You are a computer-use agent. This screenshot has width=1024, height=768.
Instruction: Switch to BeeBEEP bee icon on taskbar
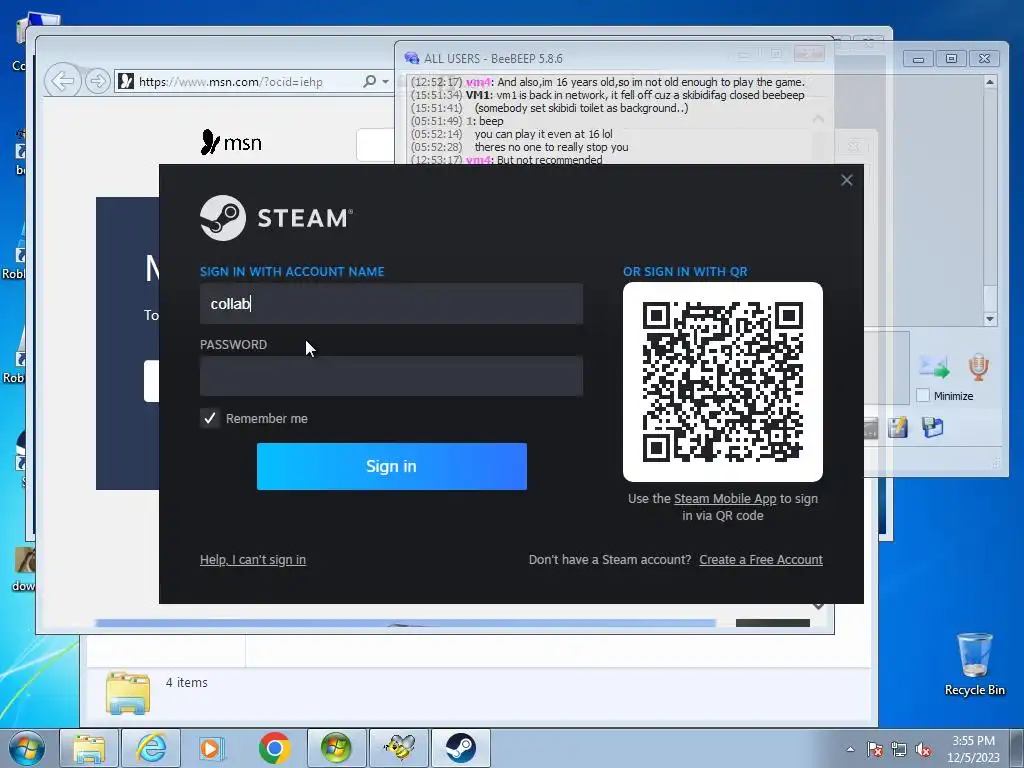(399, 748)
